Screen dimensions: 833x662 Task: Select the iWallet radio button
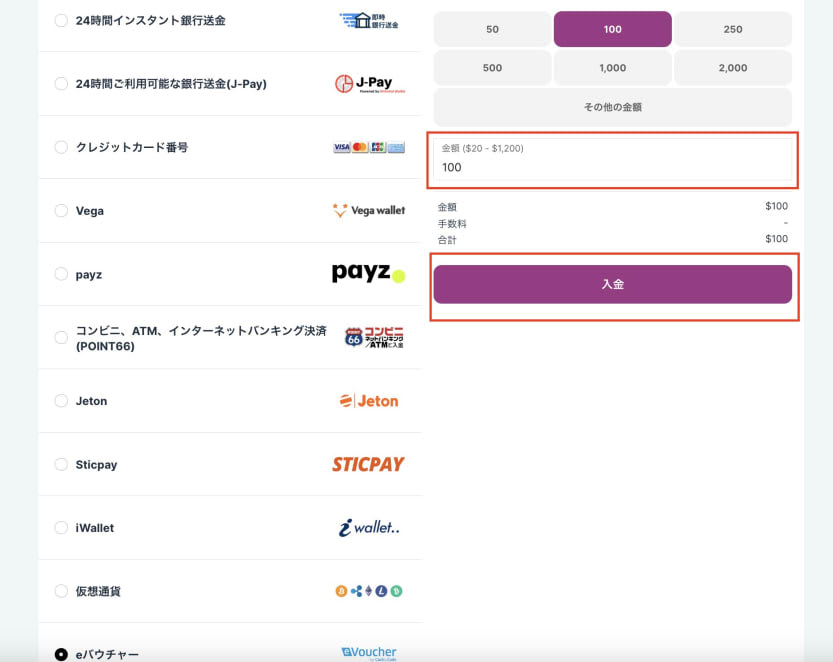point(61,528)
